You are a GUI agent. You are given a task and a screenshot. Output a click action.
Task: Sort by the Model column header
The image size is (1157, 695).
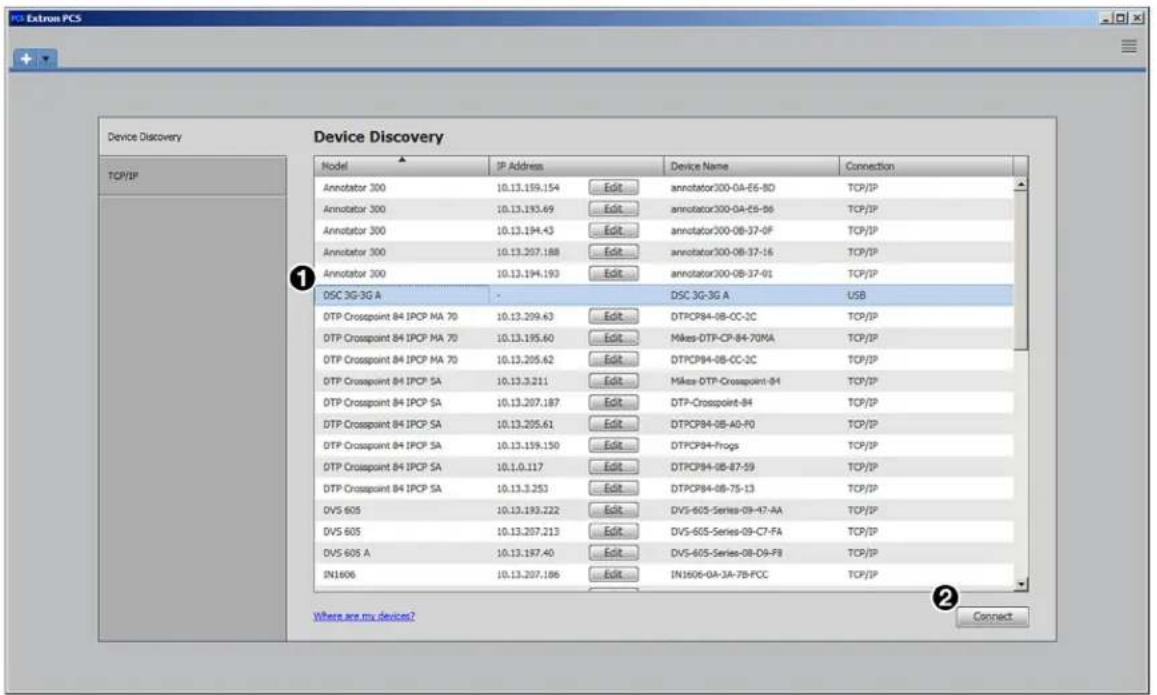pyautogui.click(x=401, y=166)
